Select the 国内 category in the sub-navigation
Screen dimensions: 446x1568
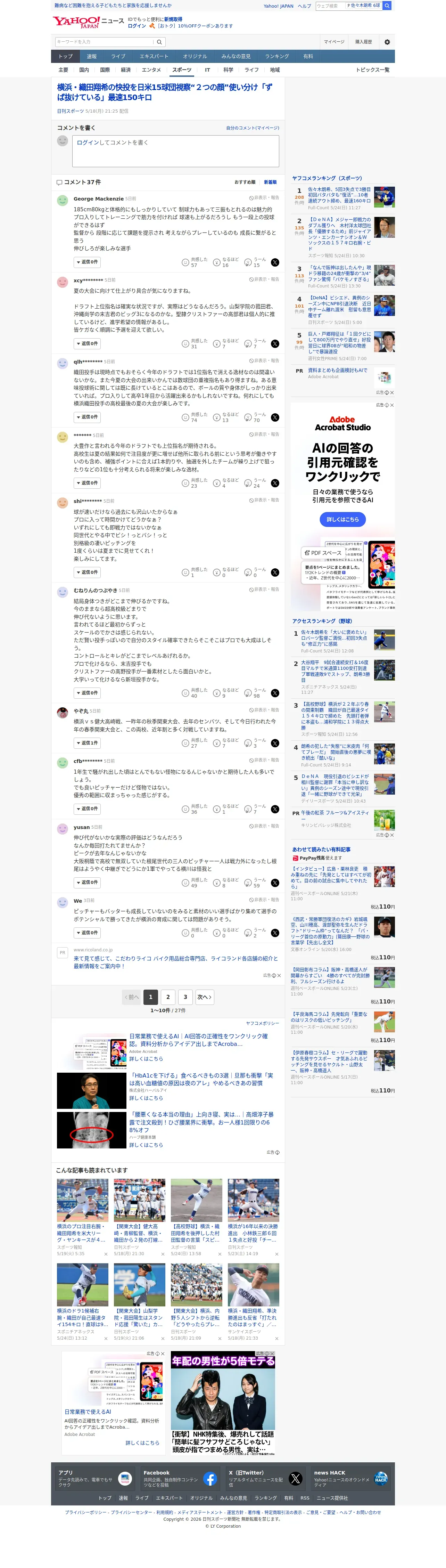84,70
